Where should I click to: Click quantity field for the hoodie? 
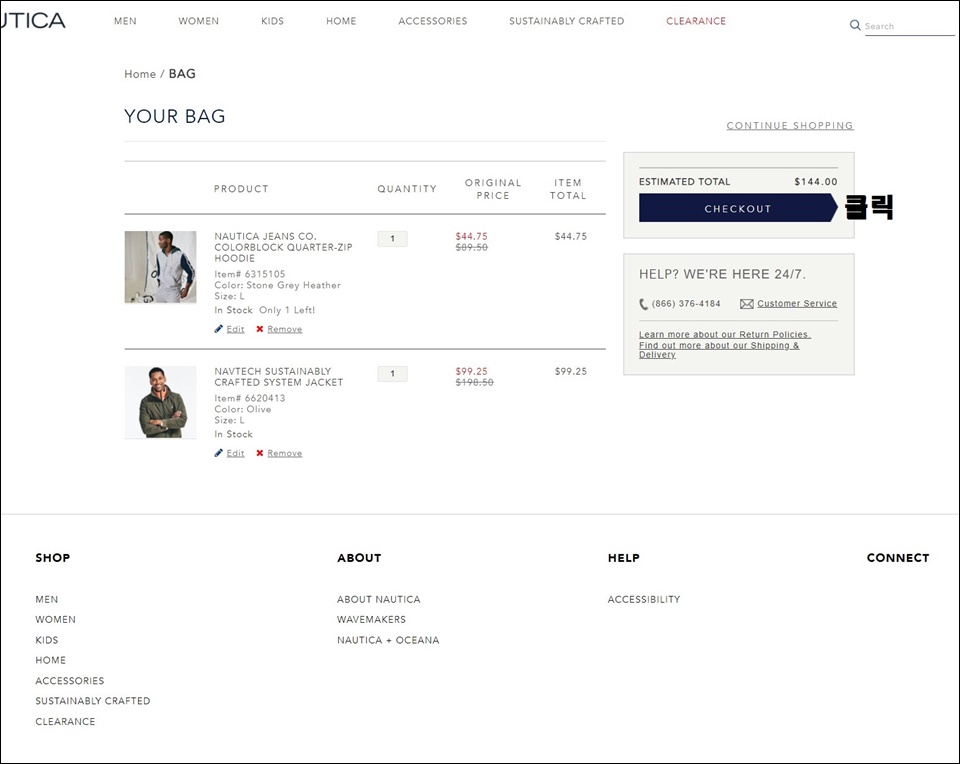pyautogui.click(x=392, y=239)
